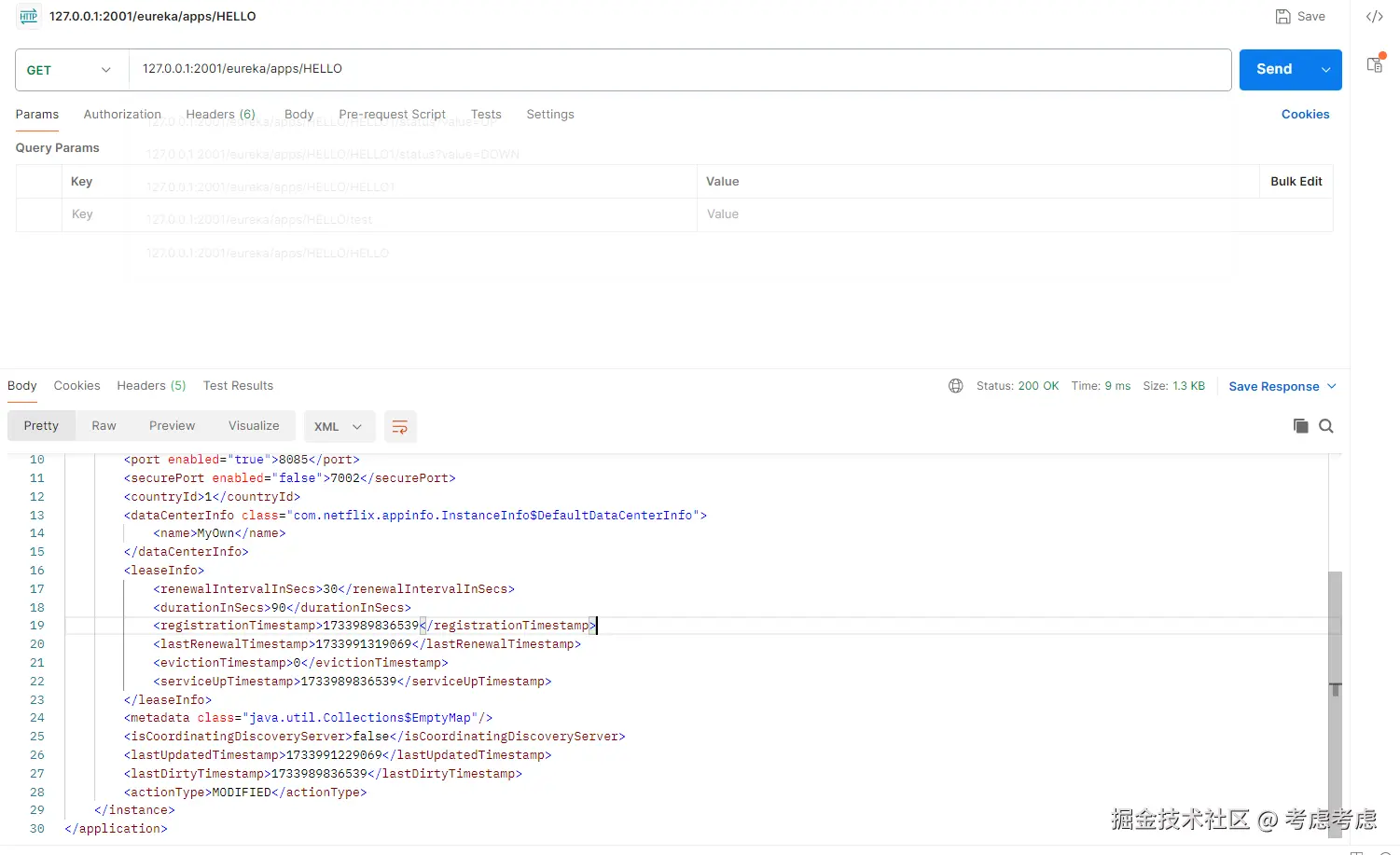The width and height of the screenshot is (1400, 855).
Task: Click the HTTP request type icon
Action: tap(28, 16)
